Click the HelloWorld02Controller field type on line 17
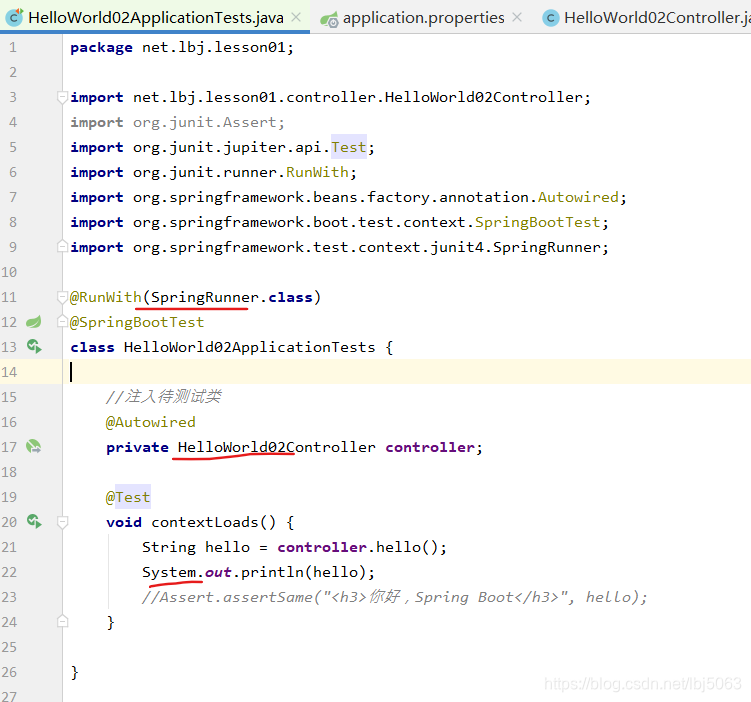 [277, 447]
